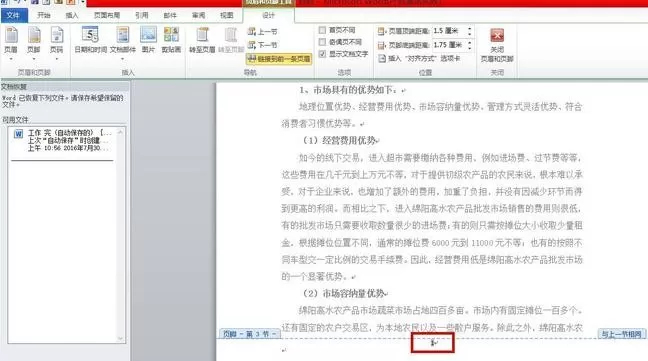Expand the 文档部件 (Quick Parts) menu
Screen dimensions: 648x361
[x=123, y=43]
